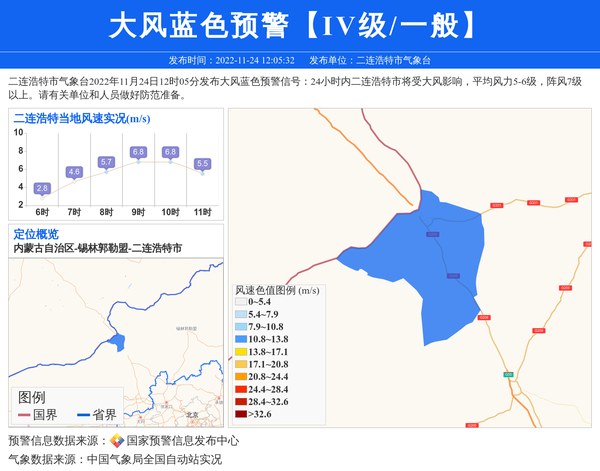The height and width of the screenshot is (471, 600).
Task: Click the 发布时间 timestamp in header bar
Action: (231, 60)
